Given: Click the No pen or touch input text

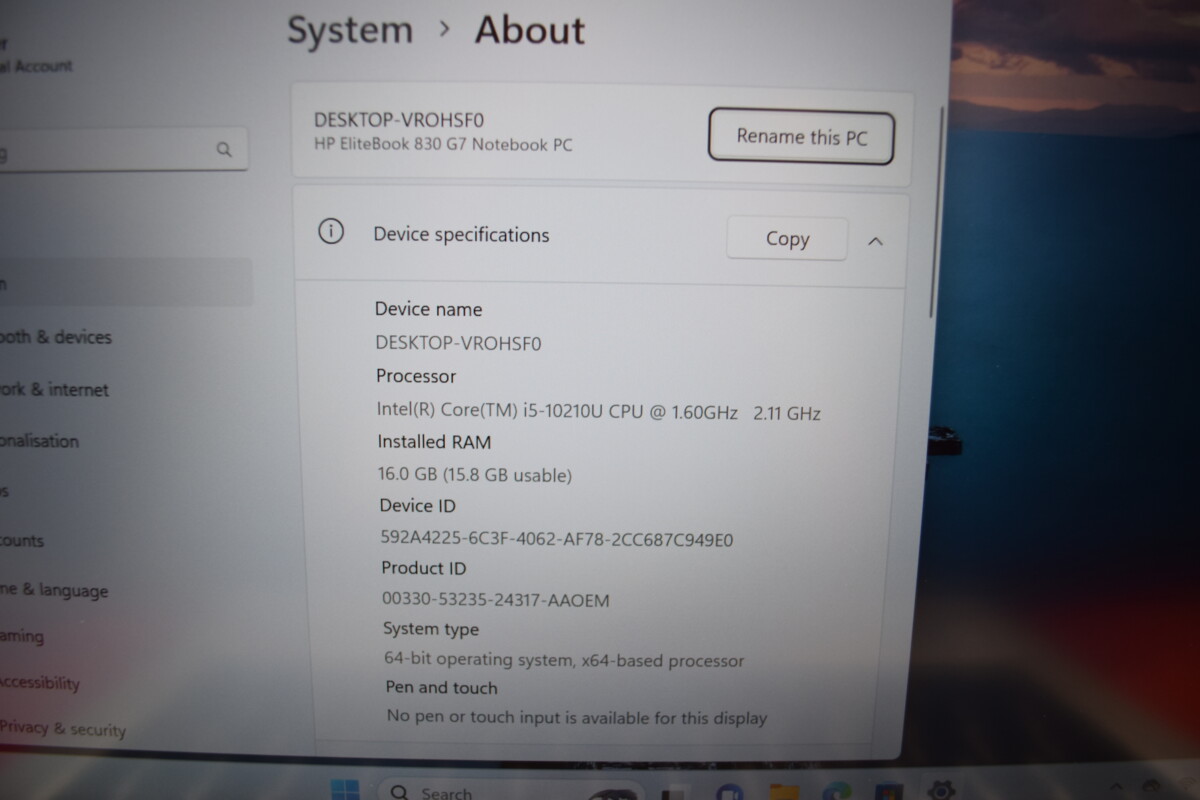Looking at the screenshot, I should 577,717.
